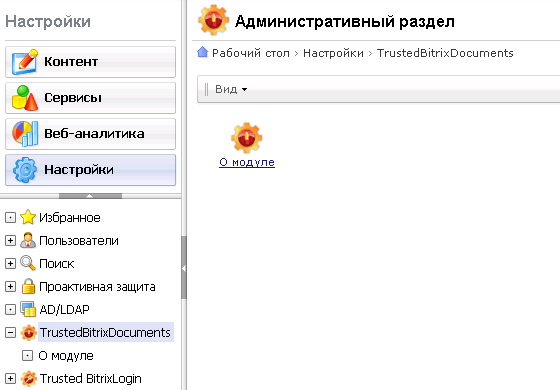Open the О модуле link in main area

click(x=247, y=162)
